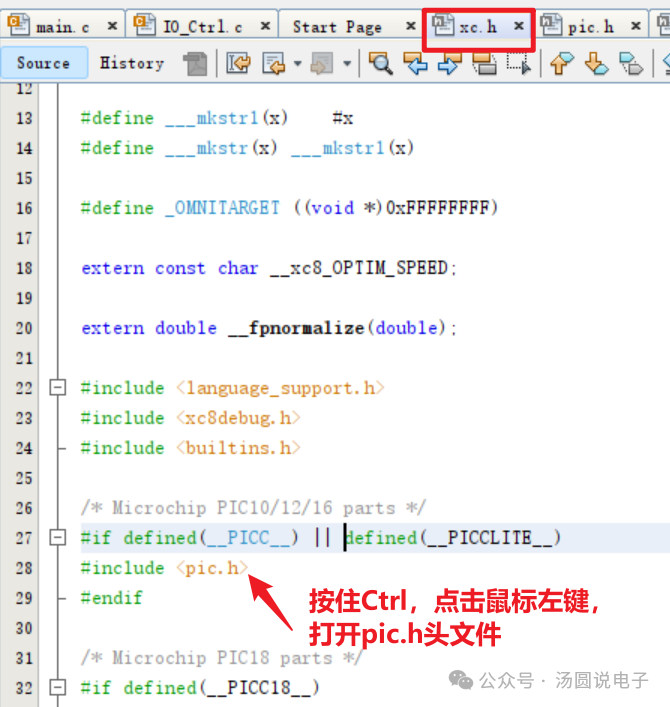Collapse the #if fold marker at line 32
The width and height of the screenshot is (670, 707).
click(58, 688)
